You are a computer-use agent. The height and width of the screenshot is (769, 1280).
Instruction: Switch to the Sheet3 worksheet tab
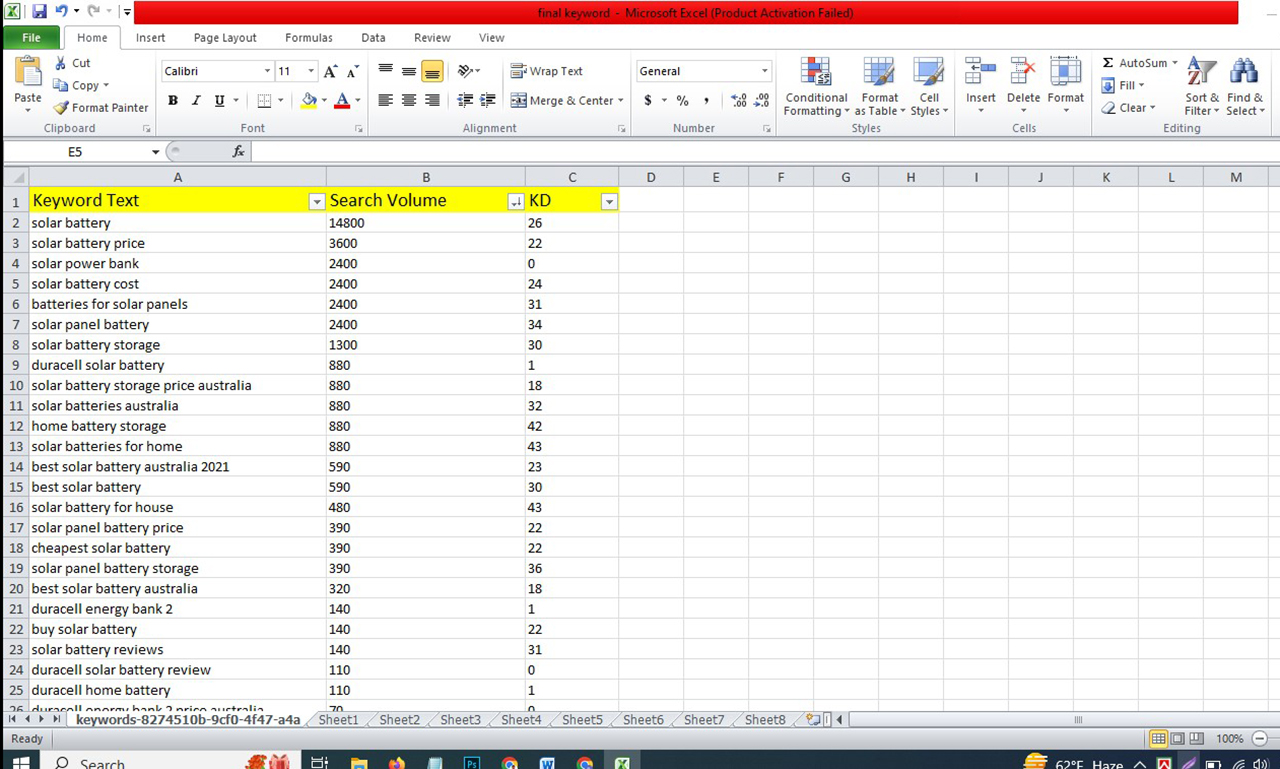[x=459, y=719]
